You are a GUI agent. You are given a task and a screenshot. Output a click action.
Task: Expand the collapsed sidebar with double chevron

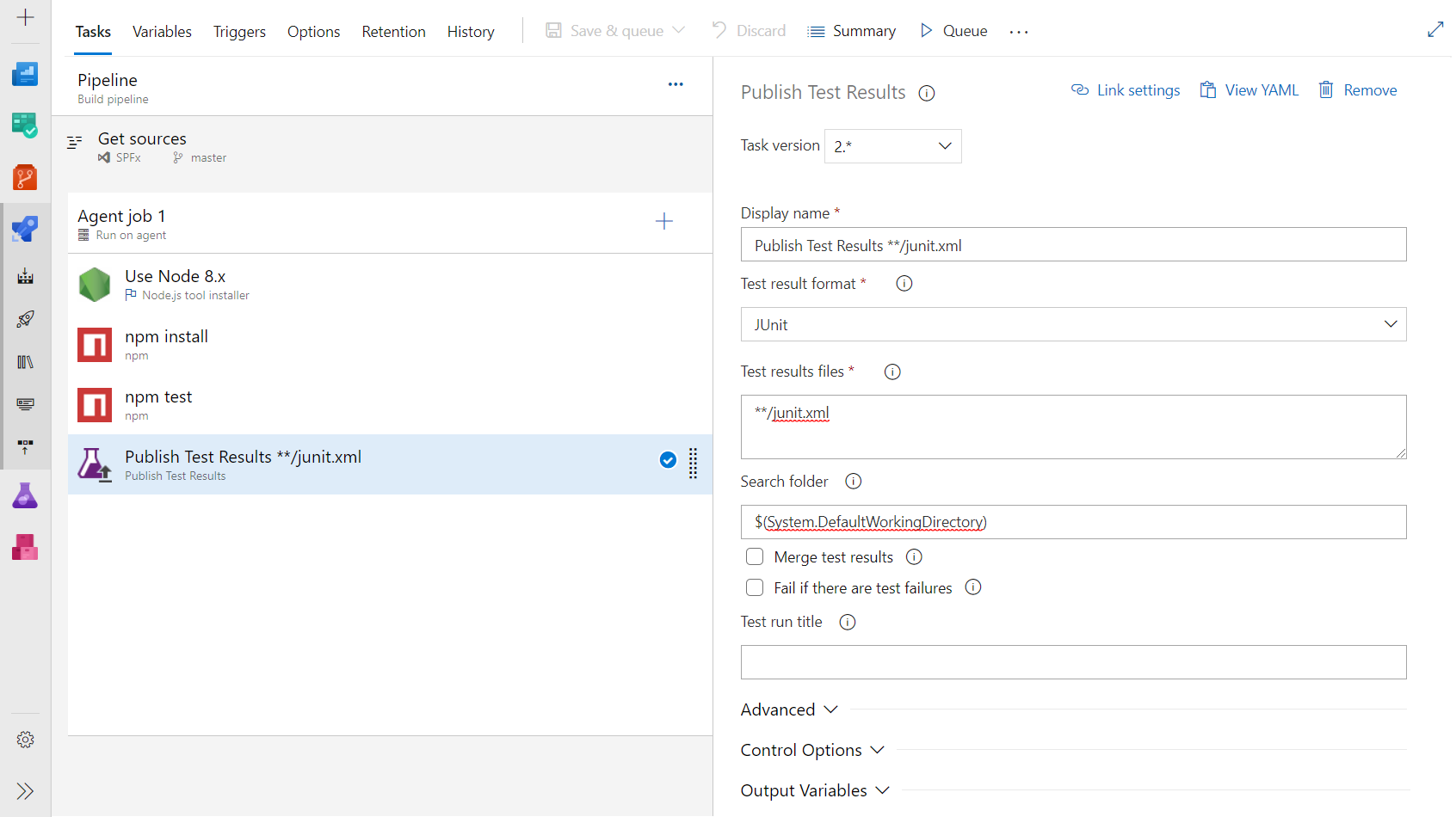point(25,791)
